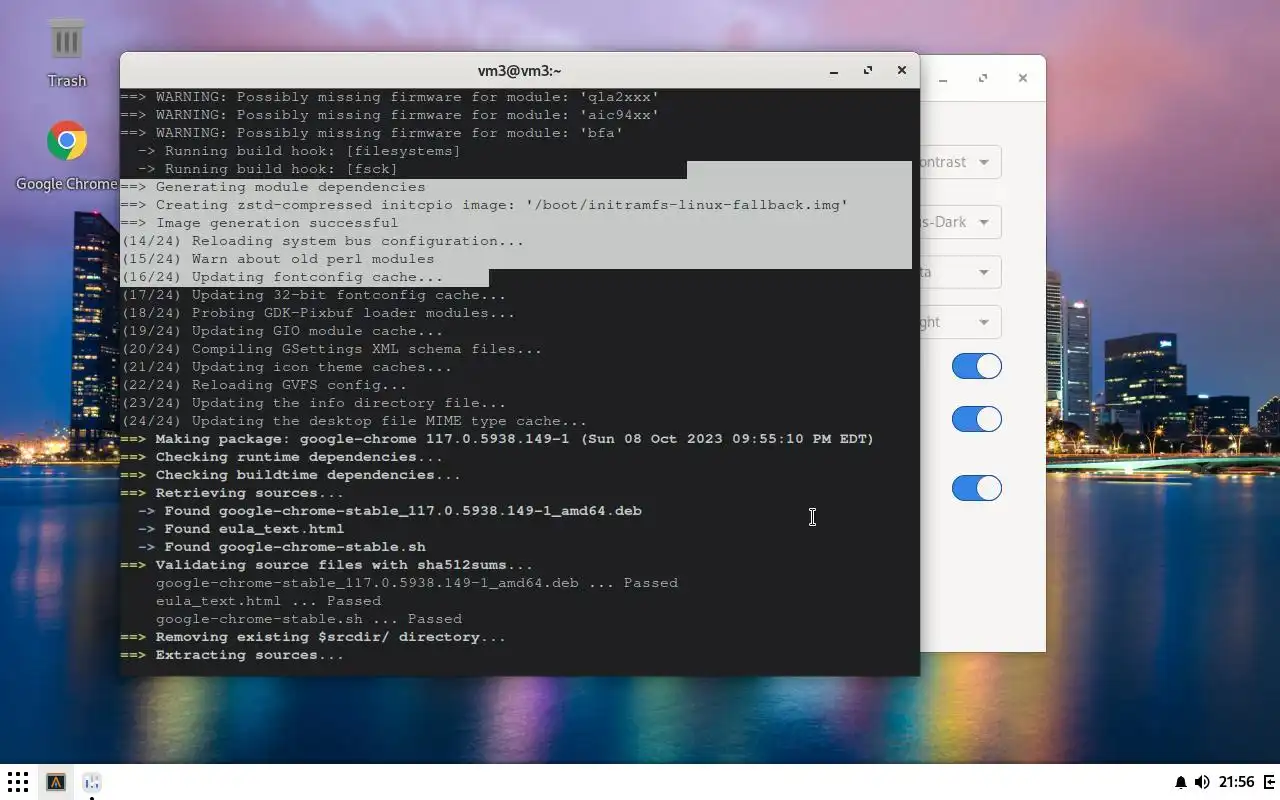This screenshot has height=800, width=1280.
Task: Click 'Running build hook: [filesystems]' line
Action: (x=299, y=151)
